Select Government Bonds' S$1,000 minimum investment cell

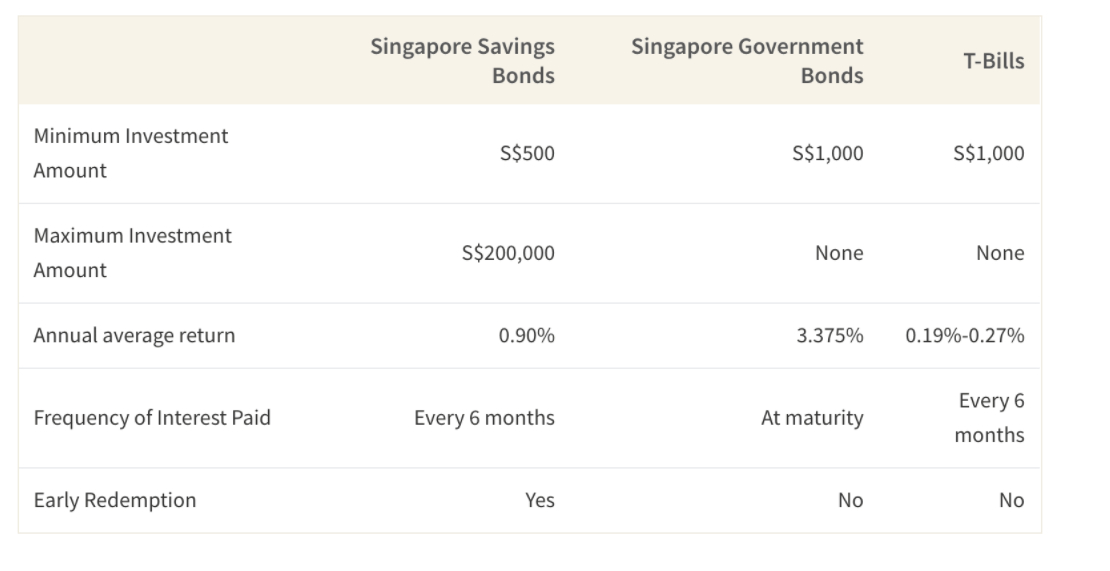pyautogui.click(x=826, y=154)
